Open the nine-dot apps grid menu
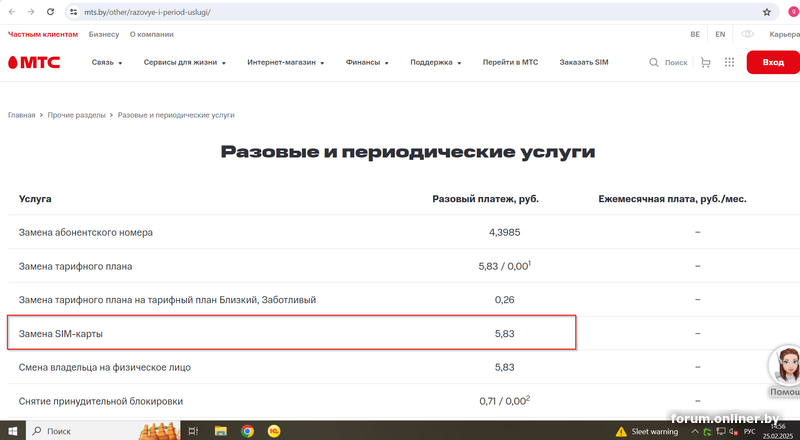The image size is (800, 440). click(x=729, y=62)
